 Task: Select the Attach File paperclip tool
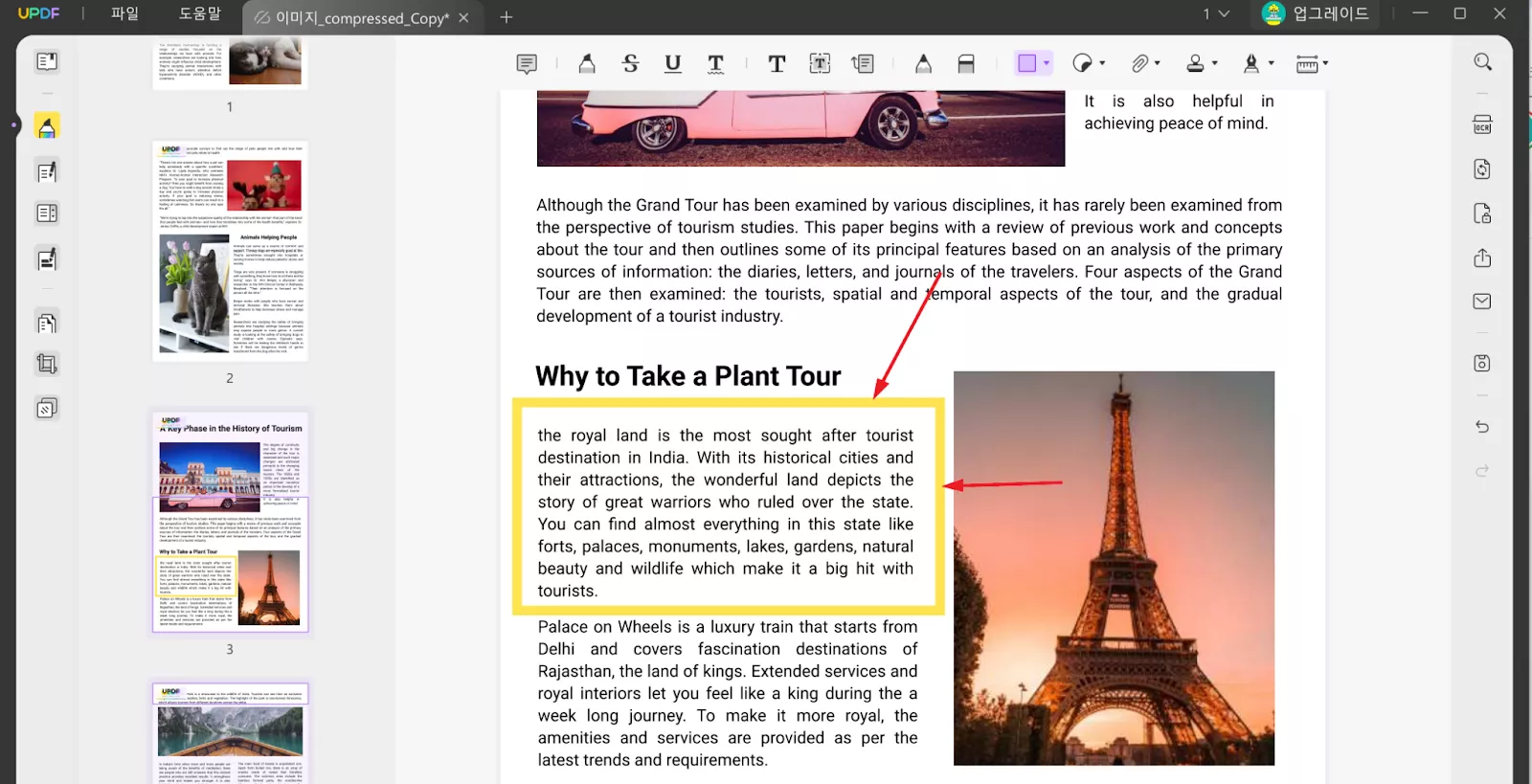[x=1139, y=63]
